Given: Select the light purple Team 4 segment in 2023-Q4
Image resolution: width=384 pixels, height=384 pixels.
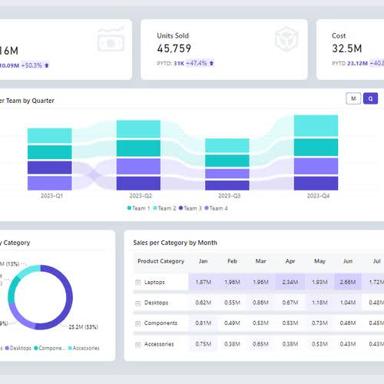Looking at the screenshot, I should [x=316, y=166].
